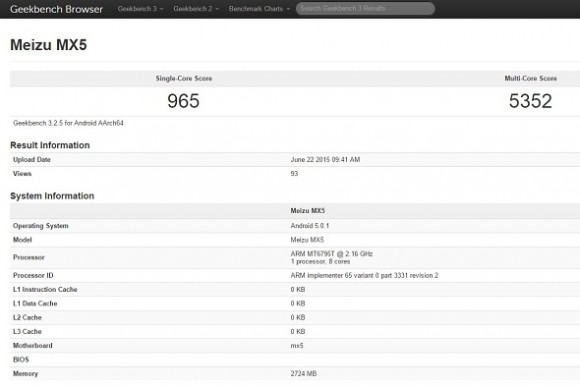580x388 pixels.
Task: Select the L2 Cache label
Action: click(27, 318)
